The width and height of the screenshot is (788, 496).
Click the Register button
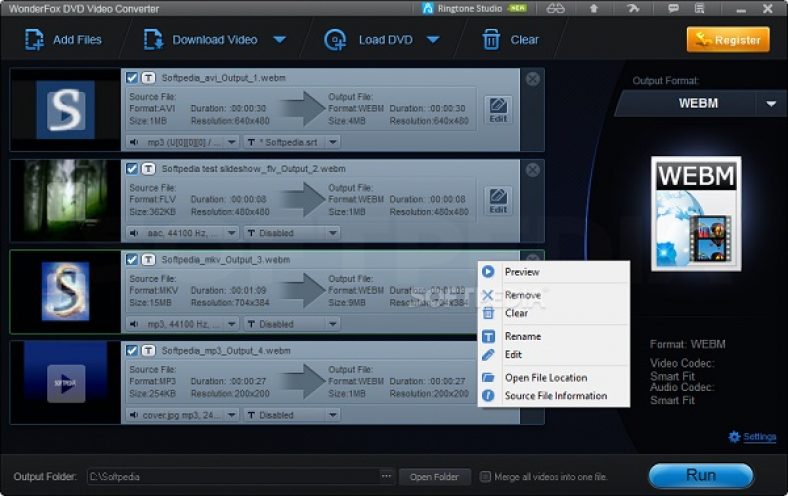tap(728, 40)
